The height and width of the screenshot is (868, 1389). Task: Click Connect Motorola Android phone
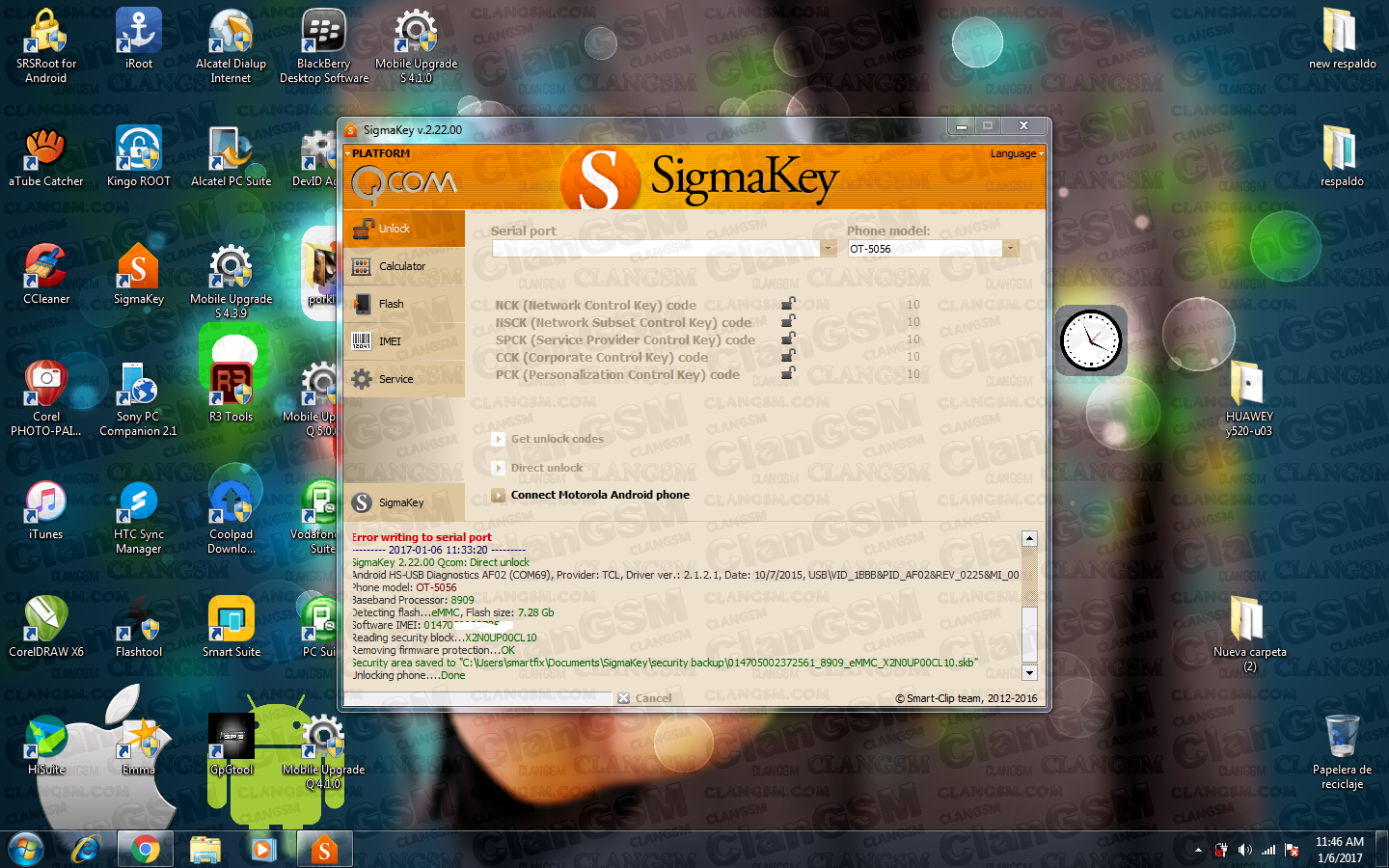coord(590,495)
